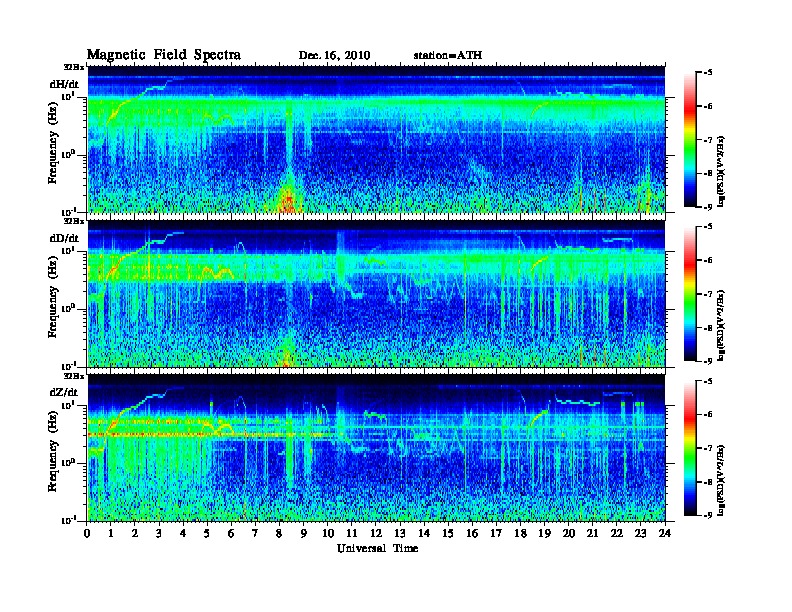This screenshot has height=612, width=792.
Task: Click the hour 4 tick label
Action: click(183, 533)
